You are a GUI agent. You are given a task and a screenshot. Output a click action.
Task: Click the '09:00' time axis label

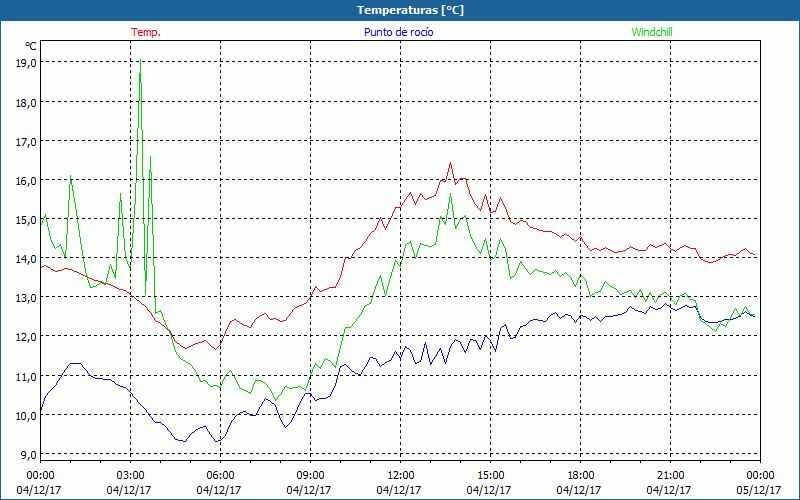tap(311, 476)
